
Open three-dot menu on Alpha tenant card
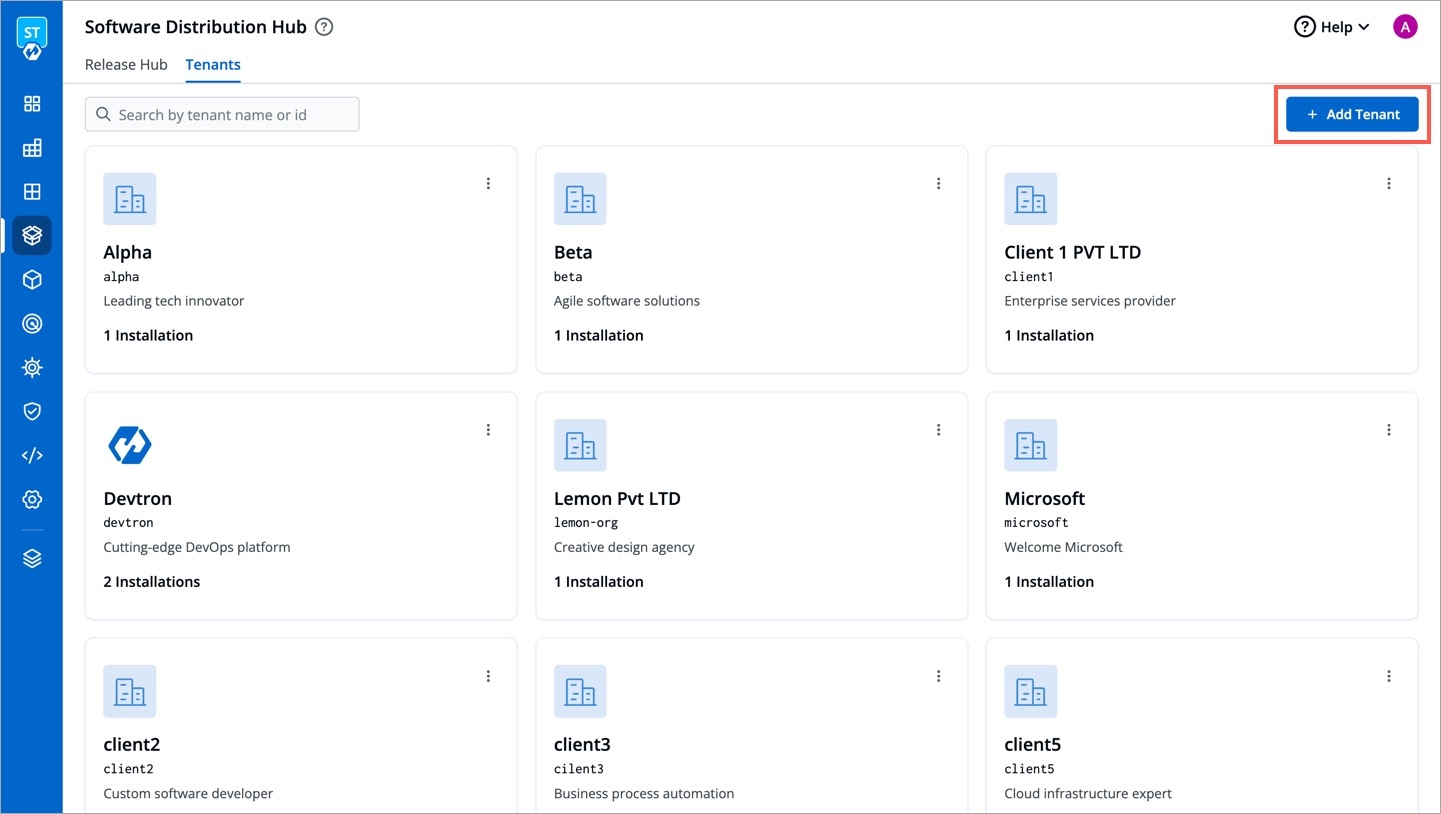(x=488, y=183)
